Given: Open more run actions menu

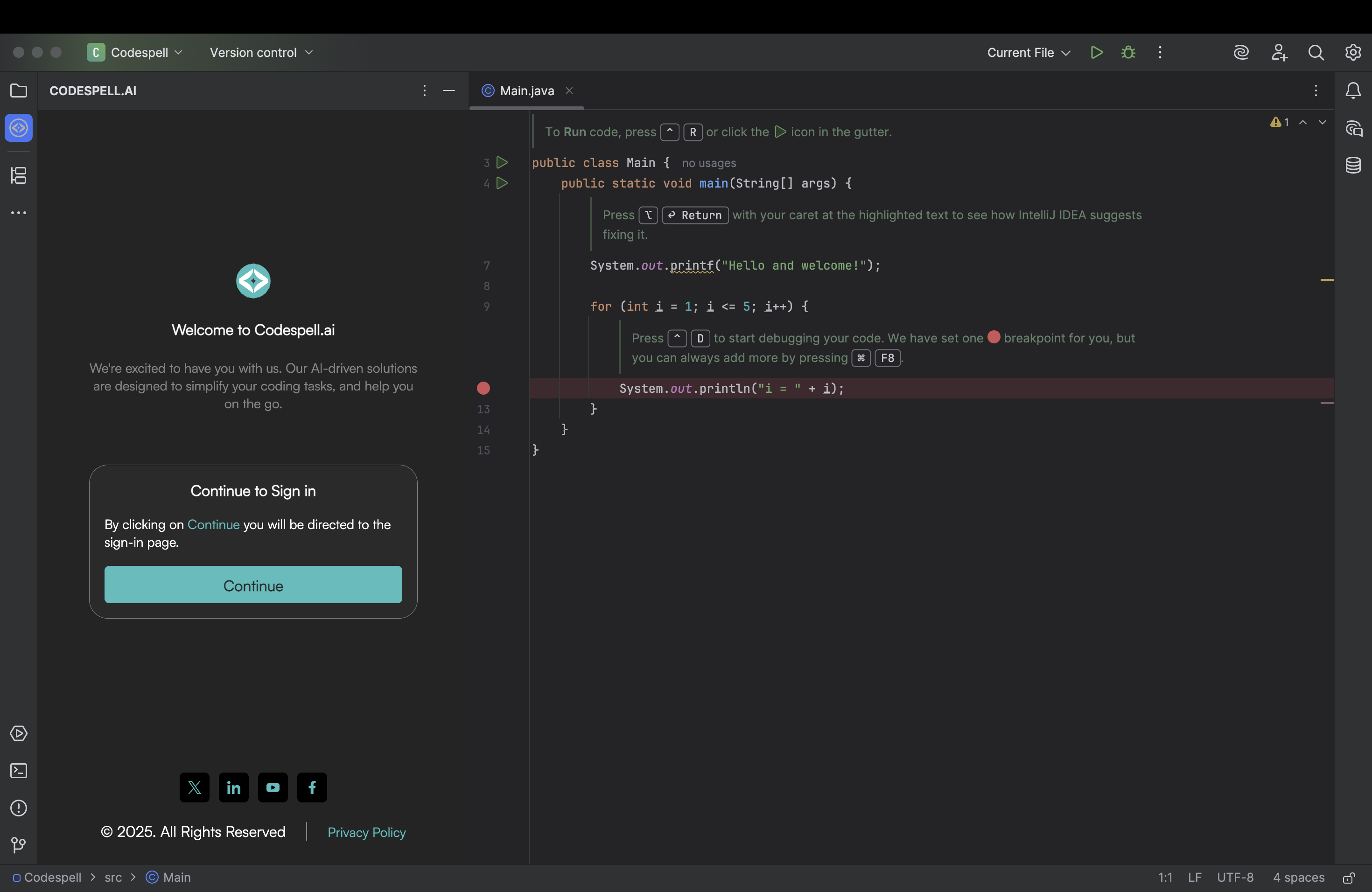Looking at the screenshot, I should [1160, 52].
